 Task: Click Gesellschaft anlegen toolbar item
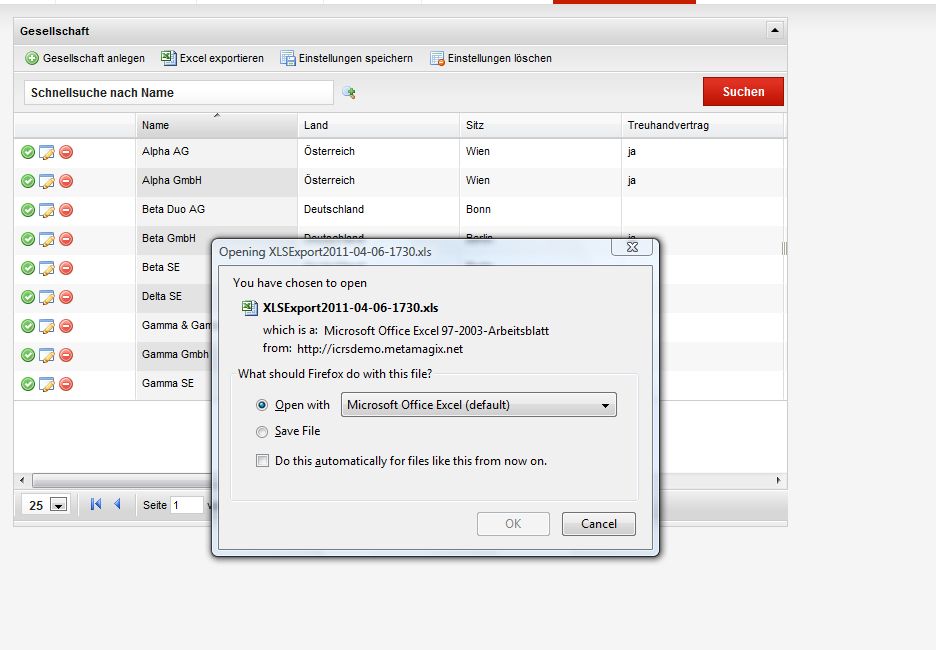tap(85, 58)
